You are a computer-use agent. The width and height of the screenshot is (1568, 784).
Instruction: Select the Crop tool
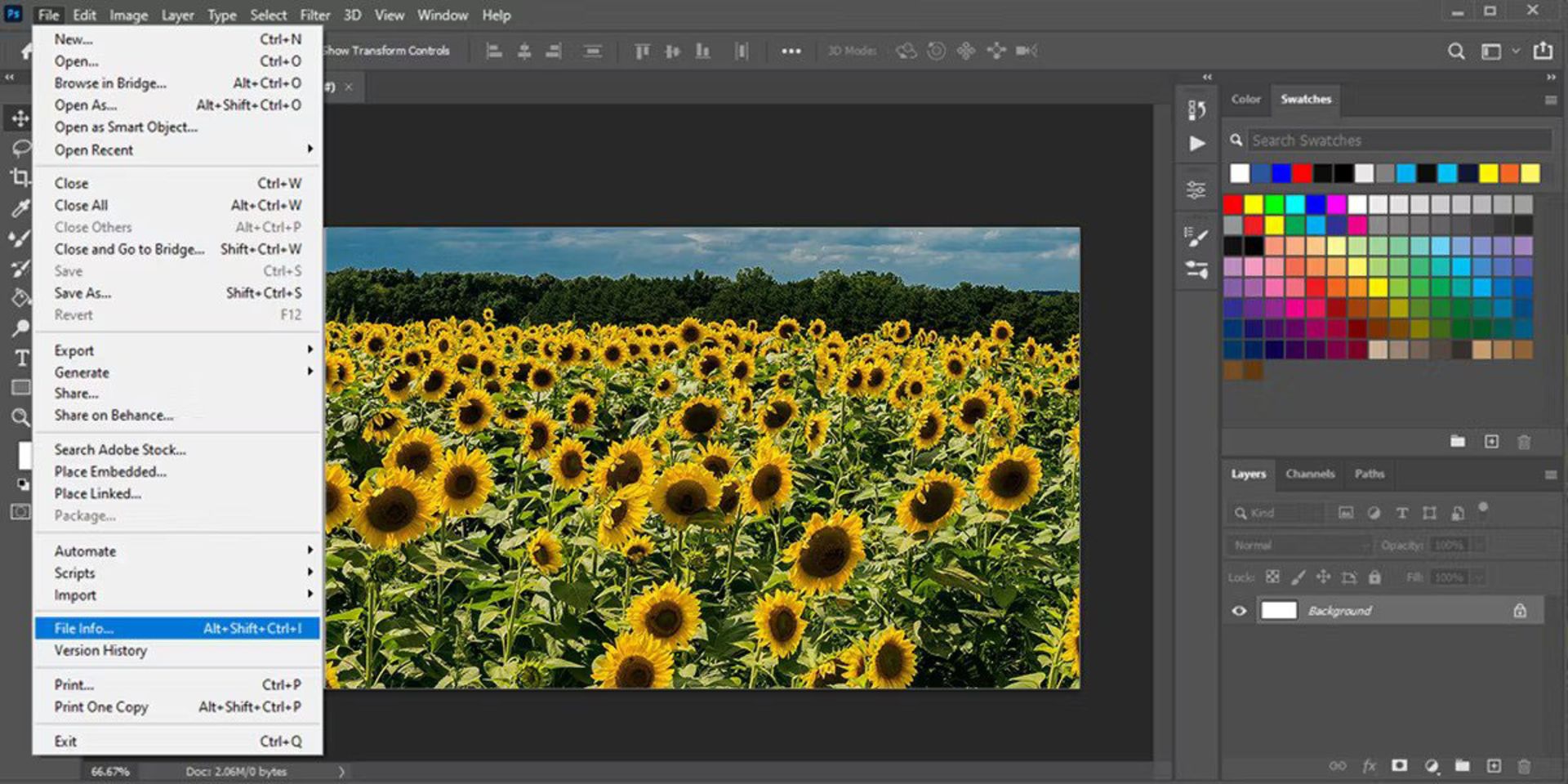click(x=20, y=177)
